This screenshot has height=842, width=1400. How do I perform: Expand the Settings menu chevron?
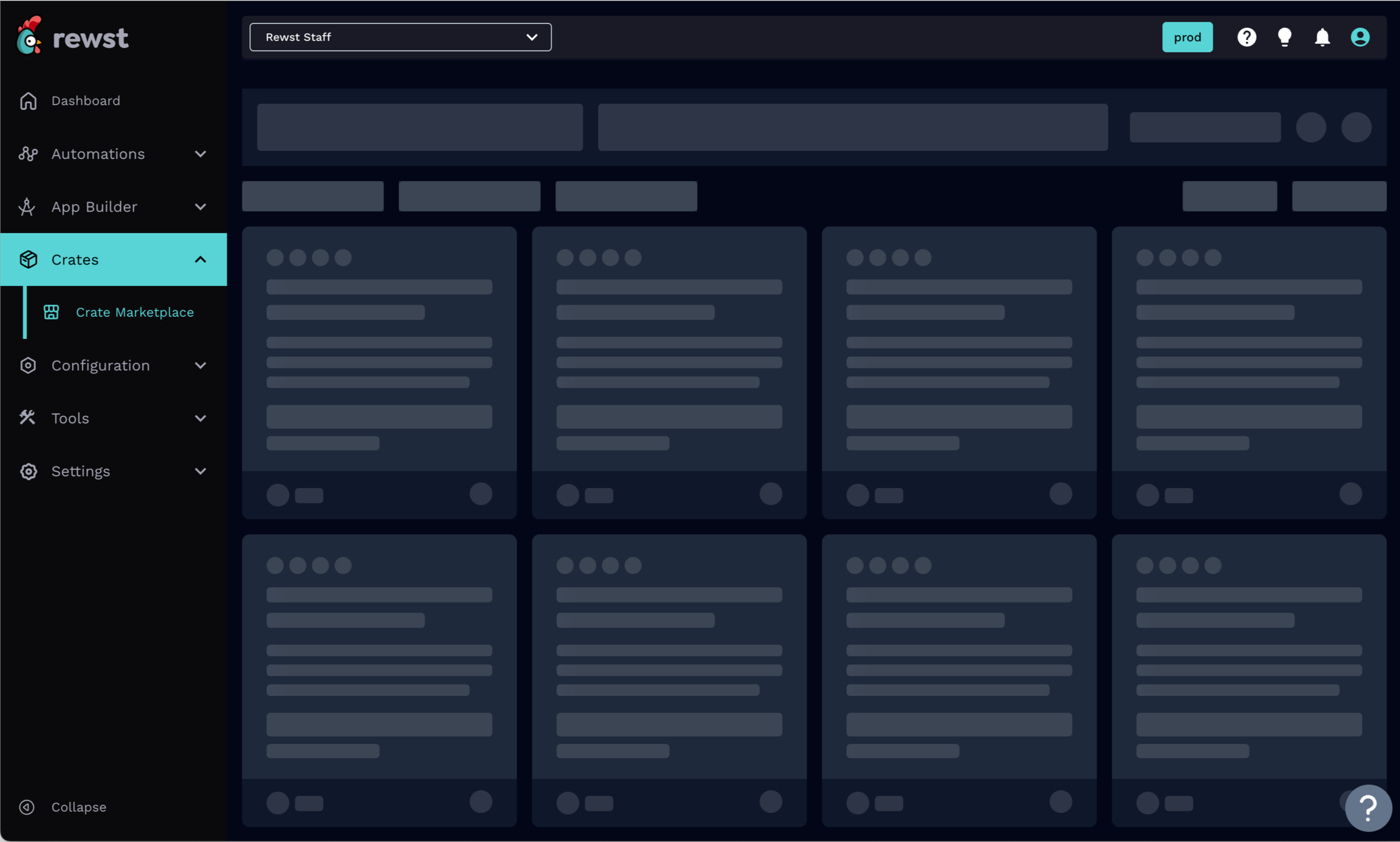click(x=200, y=471)
